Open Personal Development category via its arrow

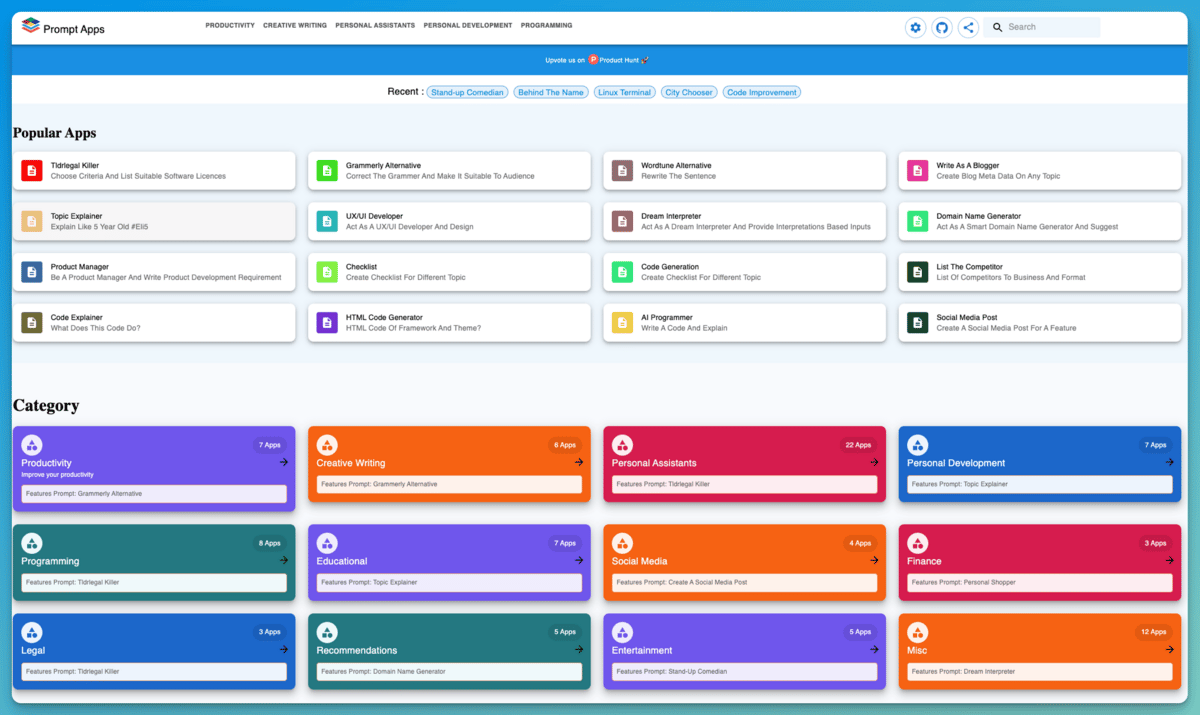pyautogui.click(x=1170, y=462)
